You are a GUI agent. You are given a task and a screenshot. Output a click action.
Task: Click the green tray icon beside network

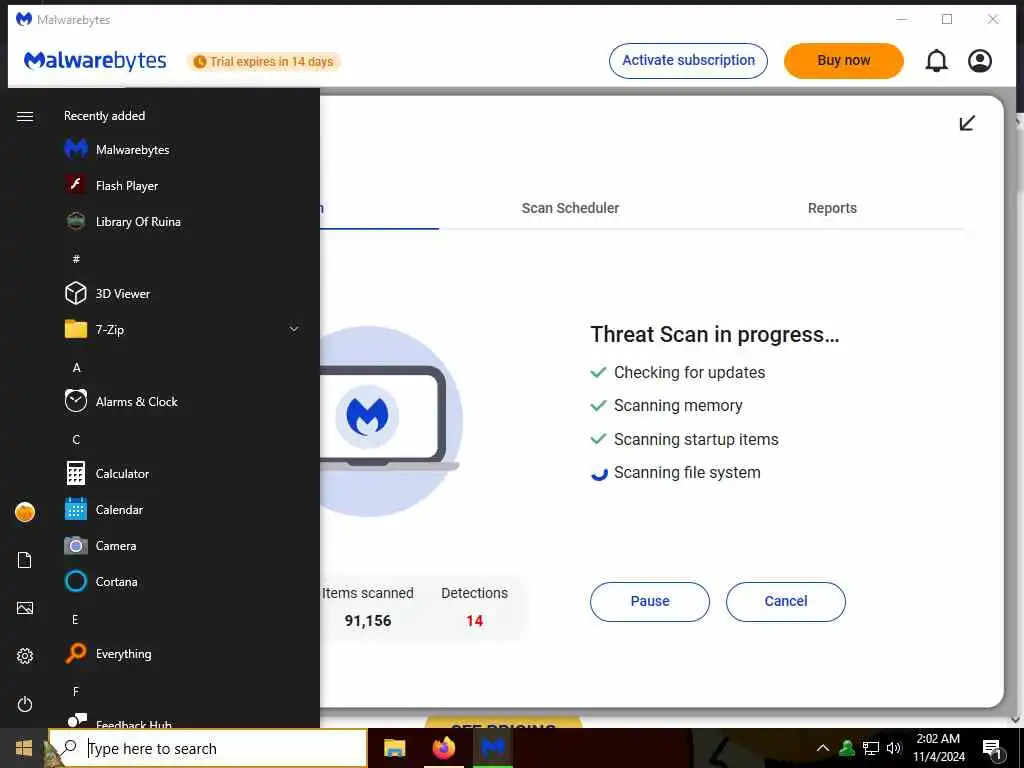coord(847,748)
